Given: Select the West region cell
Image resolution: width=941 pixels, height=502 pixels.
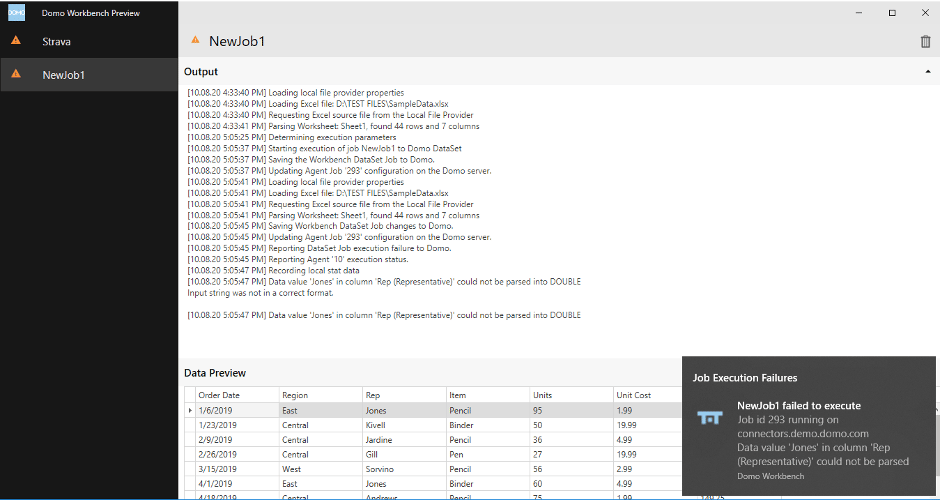Looking at the screenshot, I should pos(321,469).
